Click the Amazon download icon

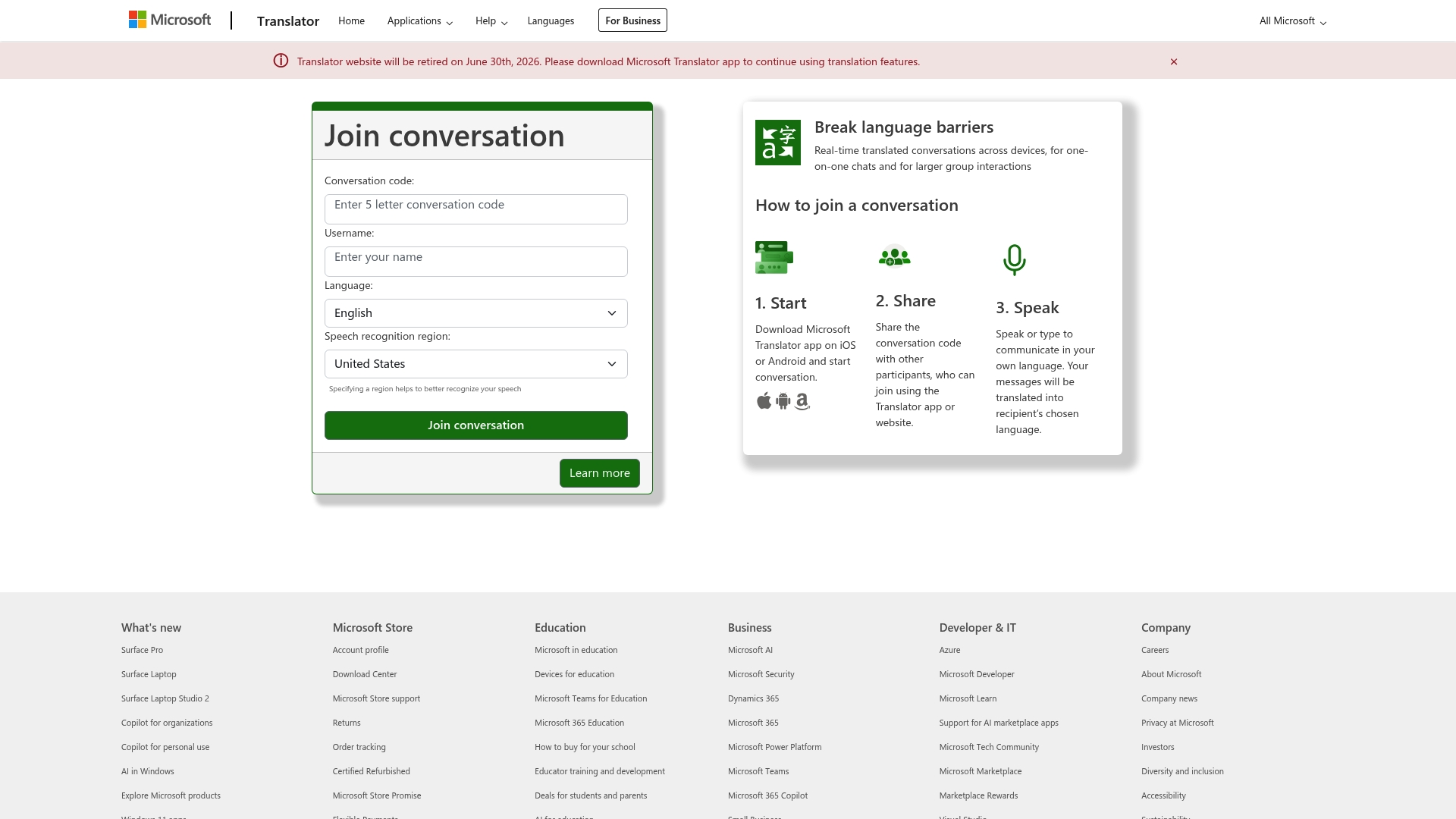point(802,401)
